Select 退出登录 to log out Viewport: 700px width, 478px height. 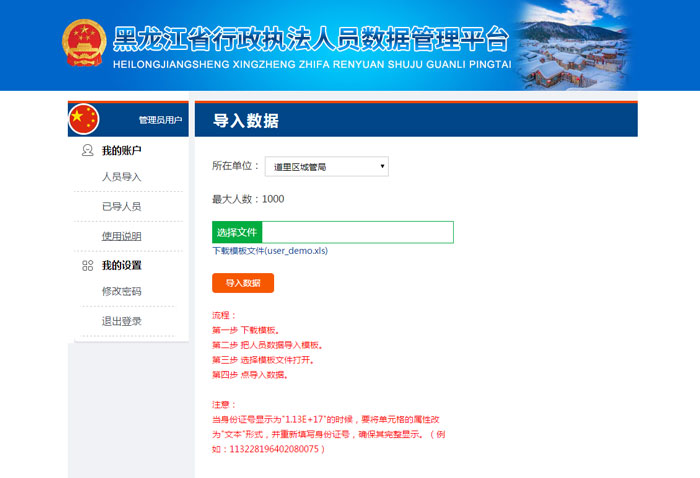point(121,321)
